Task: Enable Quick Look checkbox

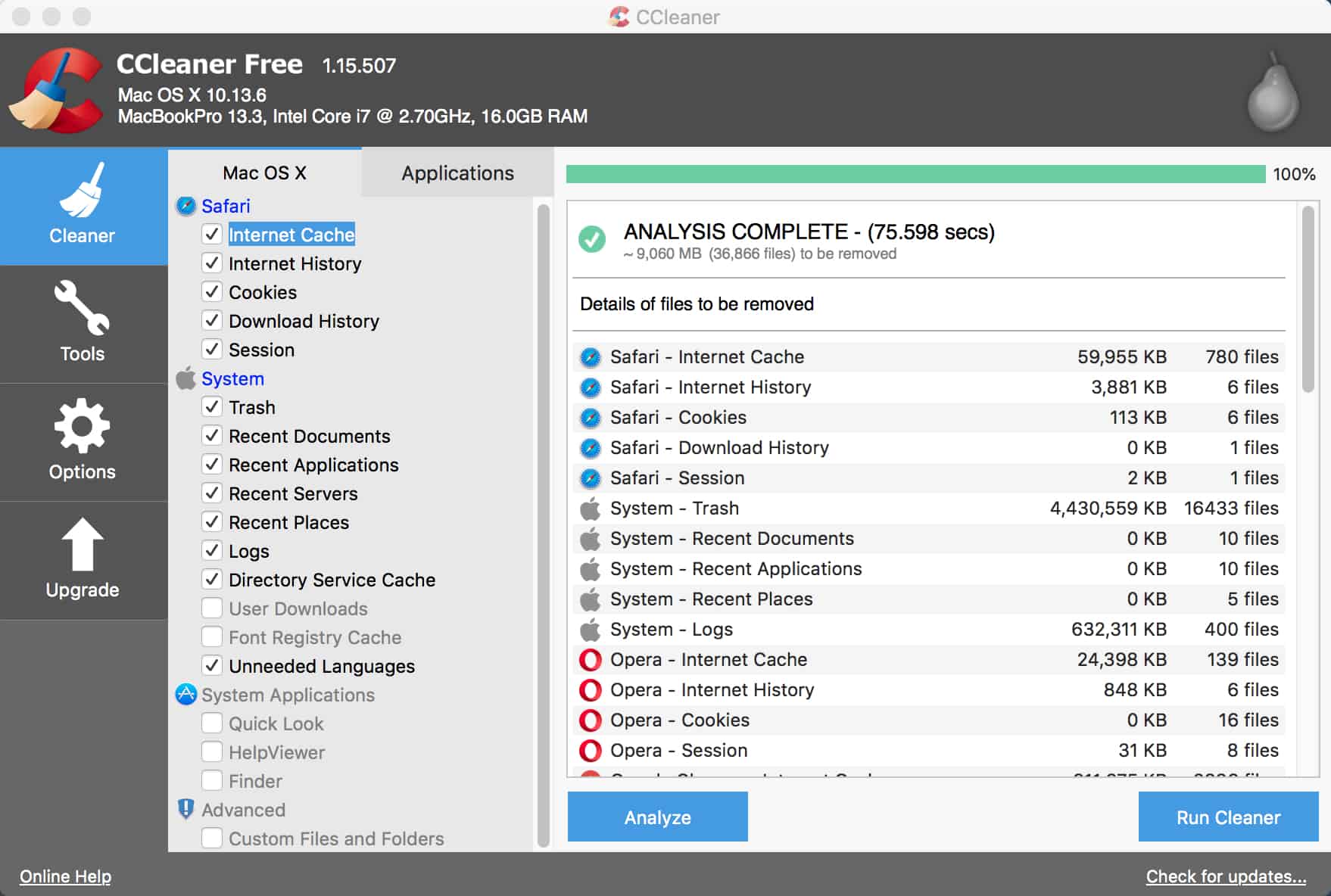Action: 212,723
